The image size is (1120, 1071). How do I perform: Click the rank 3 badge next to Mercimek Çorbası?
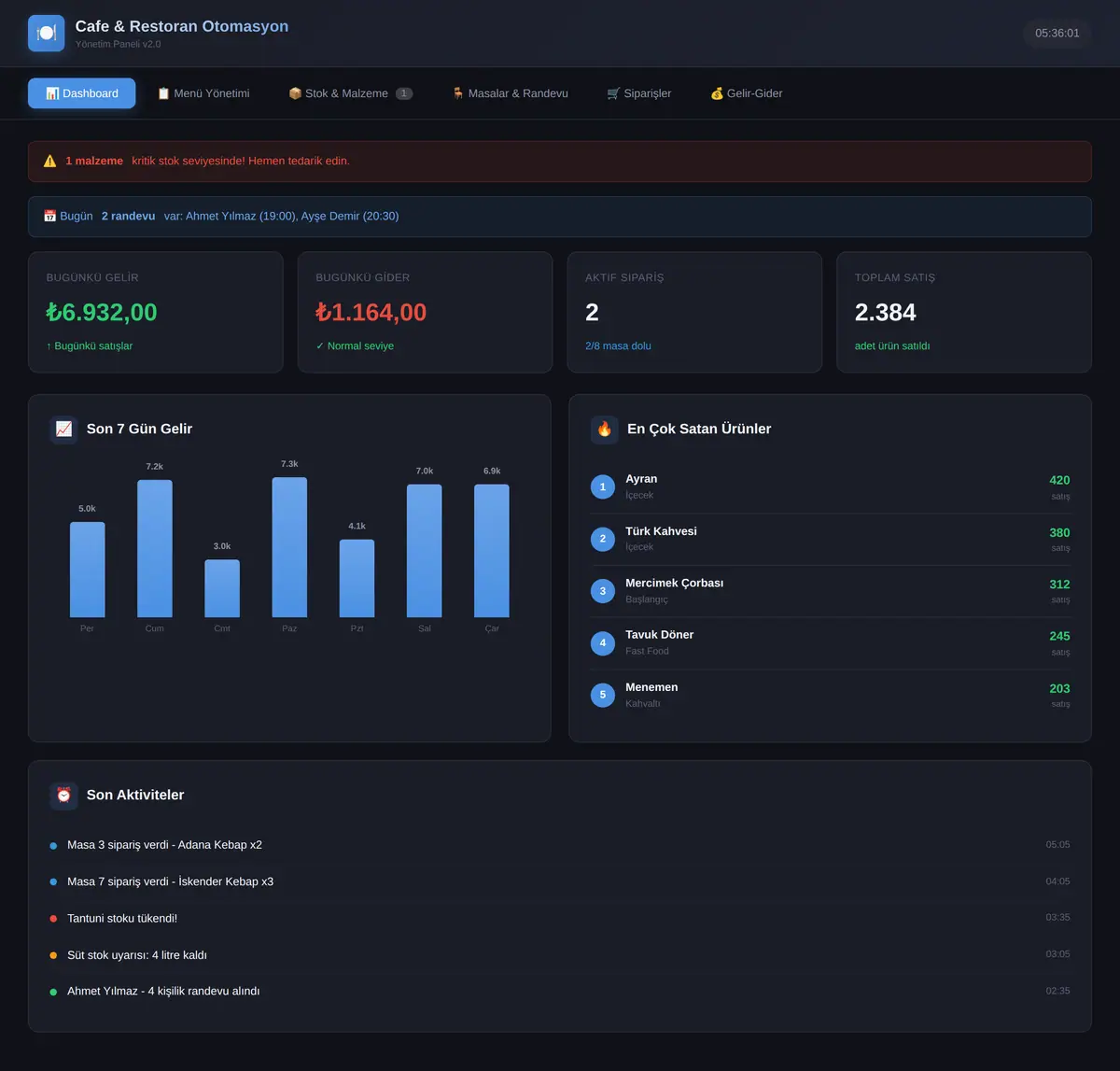(x=603, y=591)
